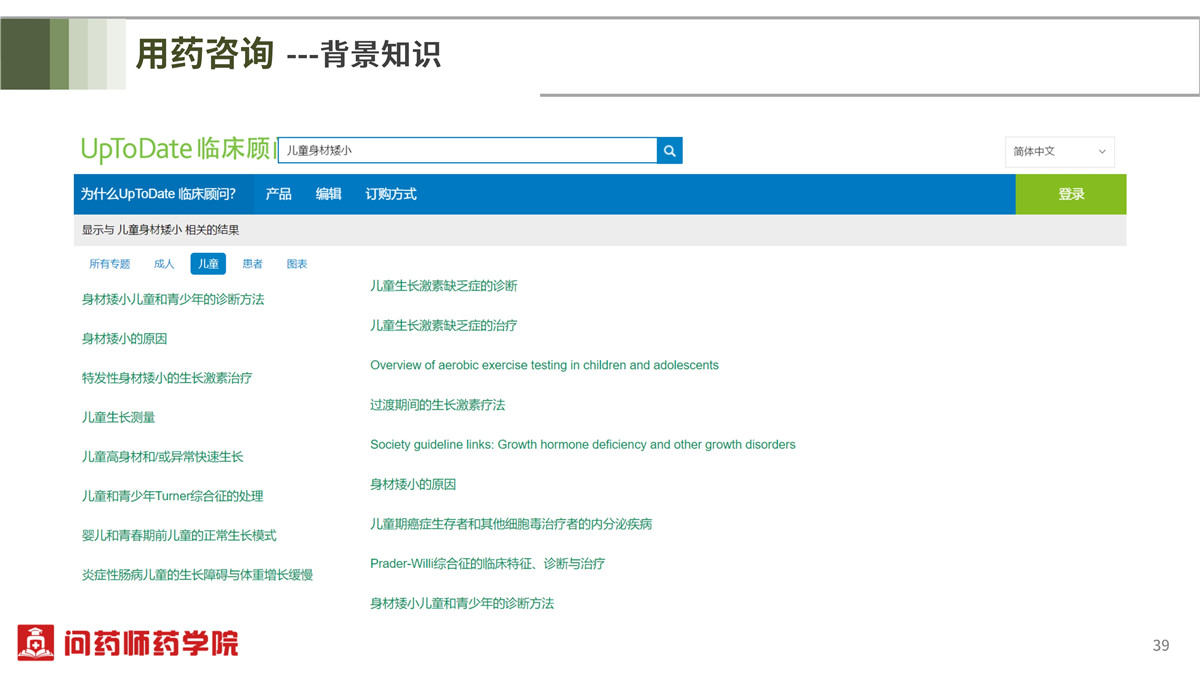The height and width of the screenshot is (675, 1200).
Task: Open the Prader-Willi综合征 topic link
Action: [487, 564]
